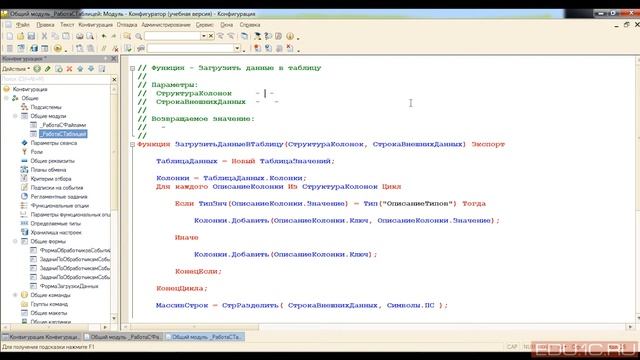640x360 pixels.
Task: Select Хранилища настроек tree item
Action: click(56, 232)
